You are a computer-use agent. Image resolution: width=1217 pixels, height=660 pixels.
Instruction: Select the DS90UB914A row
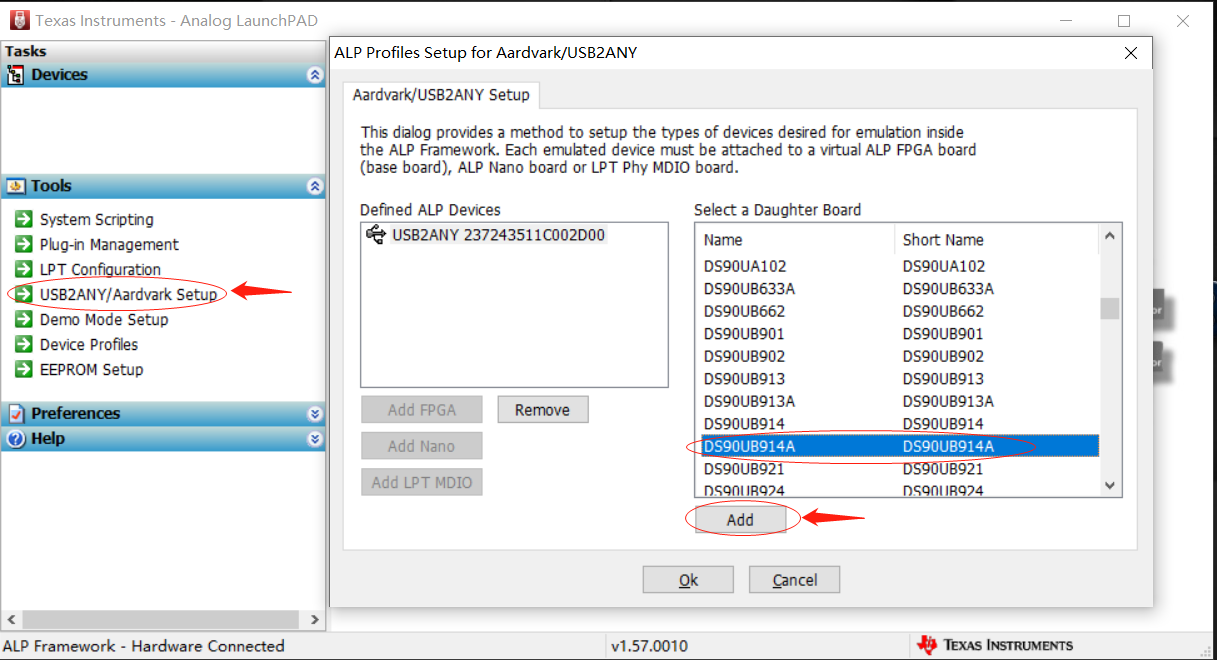897,447
